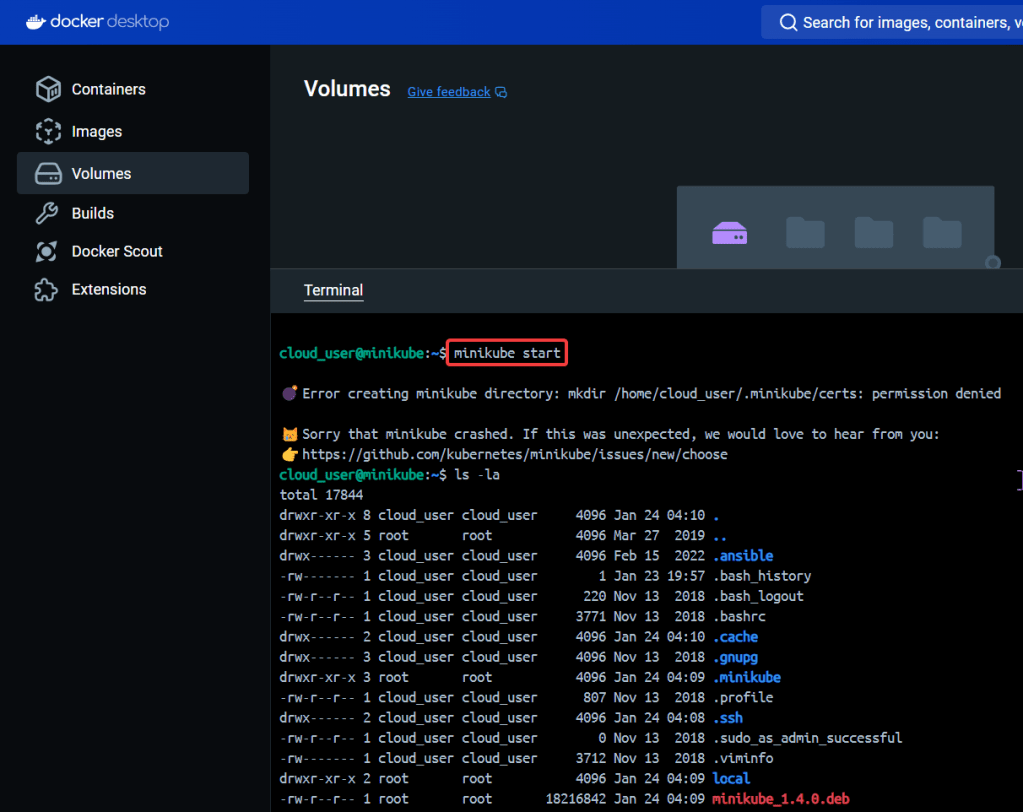The image size is (1023, 812).
Task: Click the highlighted minikube start command
Action: [x=508, y=353]
